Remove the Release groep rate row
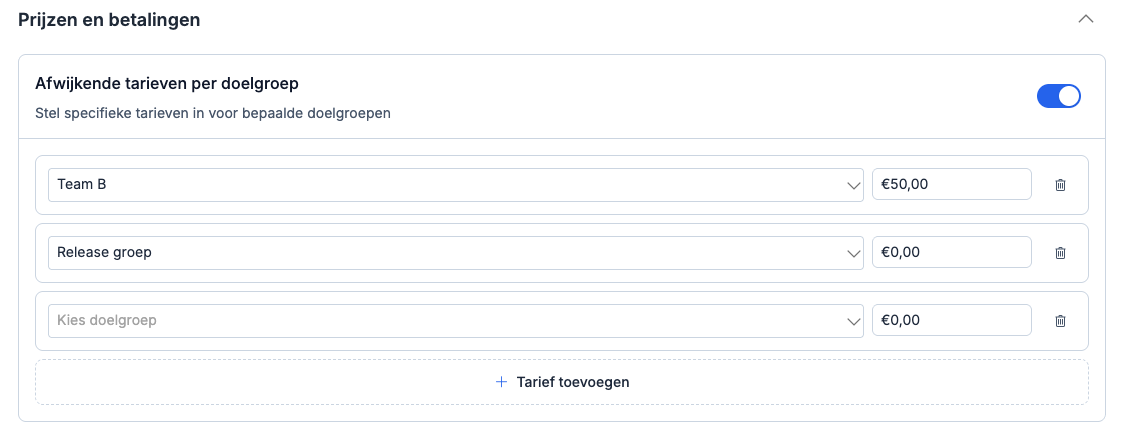 pyautogui.click(x=1060, y=253)
